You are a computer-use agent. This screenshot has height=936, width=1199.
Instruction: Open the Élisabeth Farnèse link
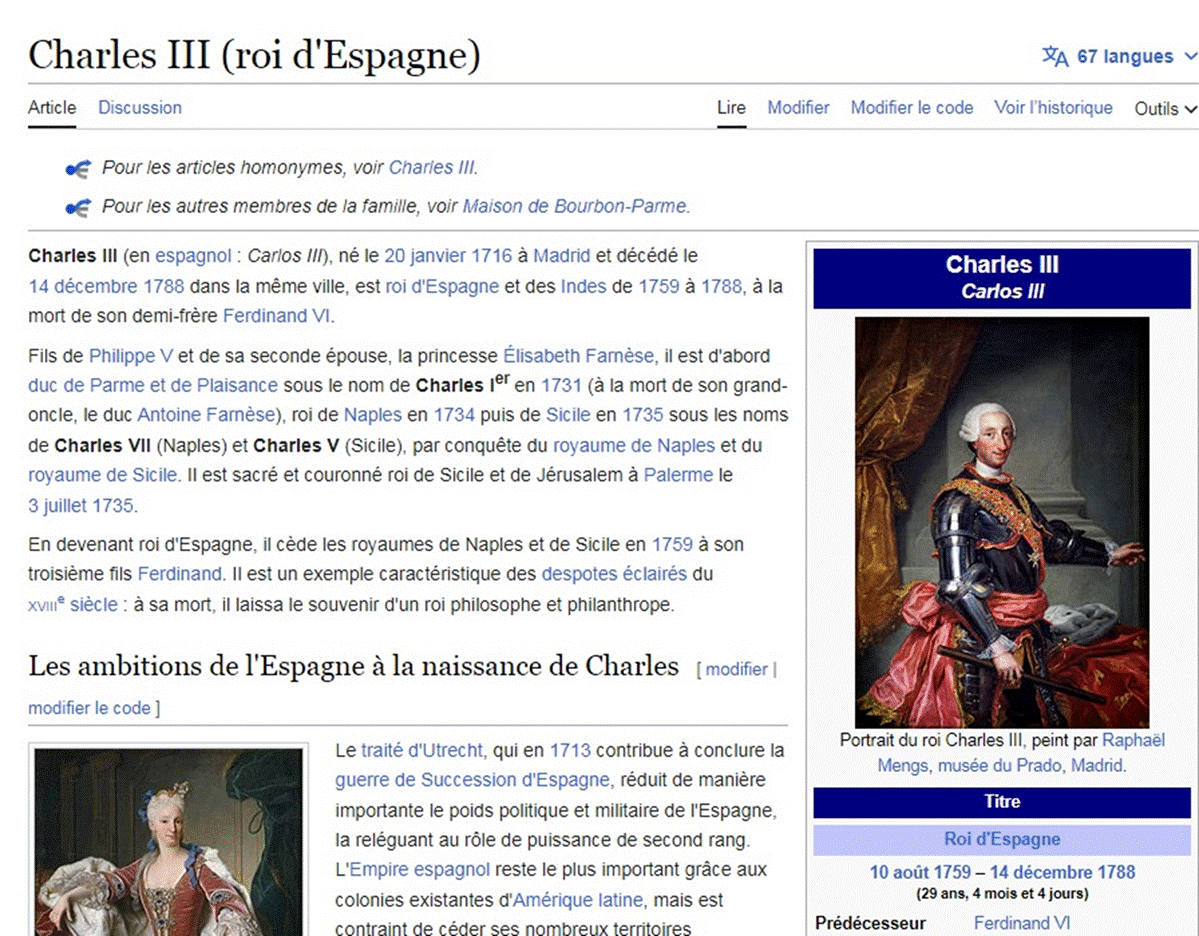click(579, 356)
